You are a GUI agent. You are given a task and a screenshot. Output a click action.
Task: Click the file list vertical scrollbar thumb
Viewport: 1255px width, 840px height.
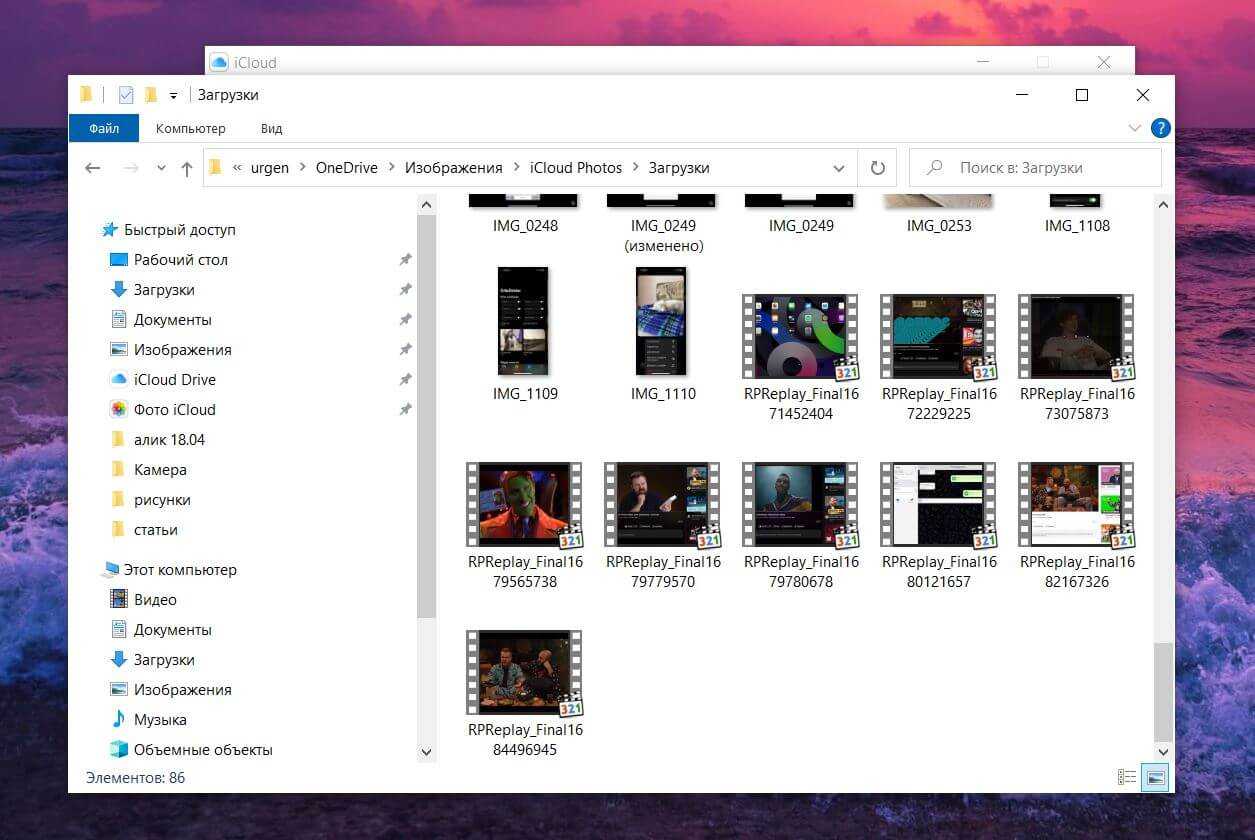[x=1162, y=690]
